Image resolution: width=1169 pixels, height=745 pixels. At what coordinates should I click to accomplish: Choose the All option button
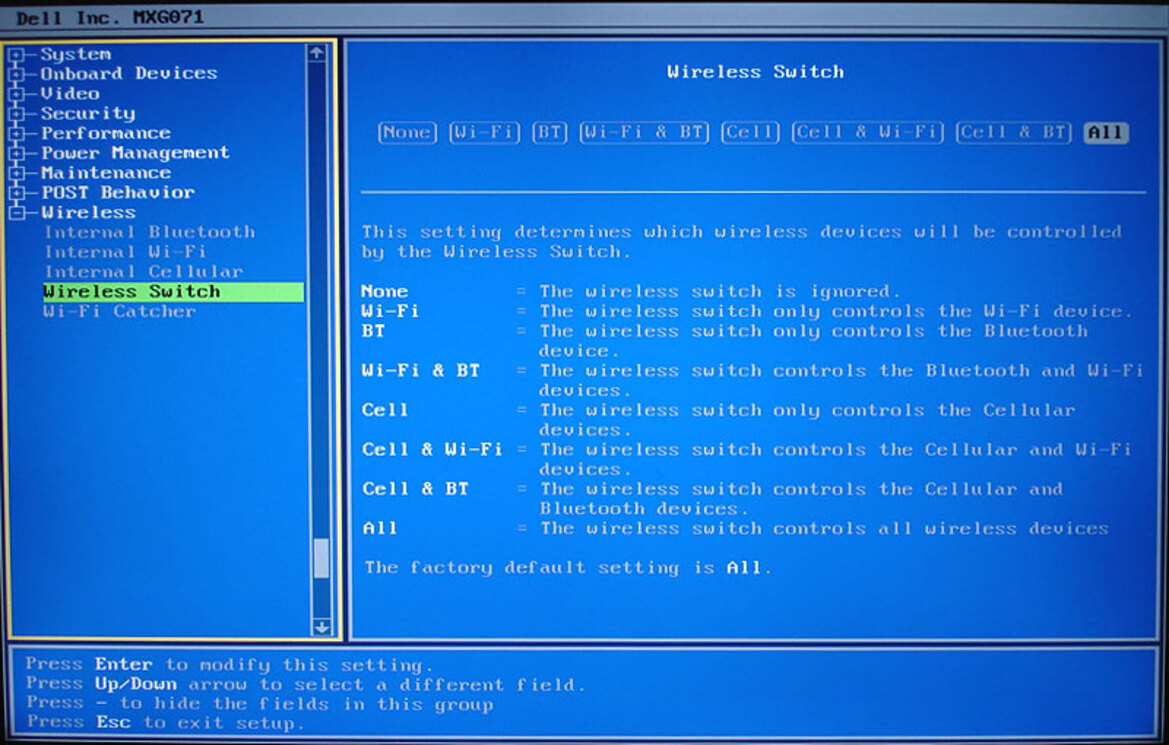[1106, 133]
